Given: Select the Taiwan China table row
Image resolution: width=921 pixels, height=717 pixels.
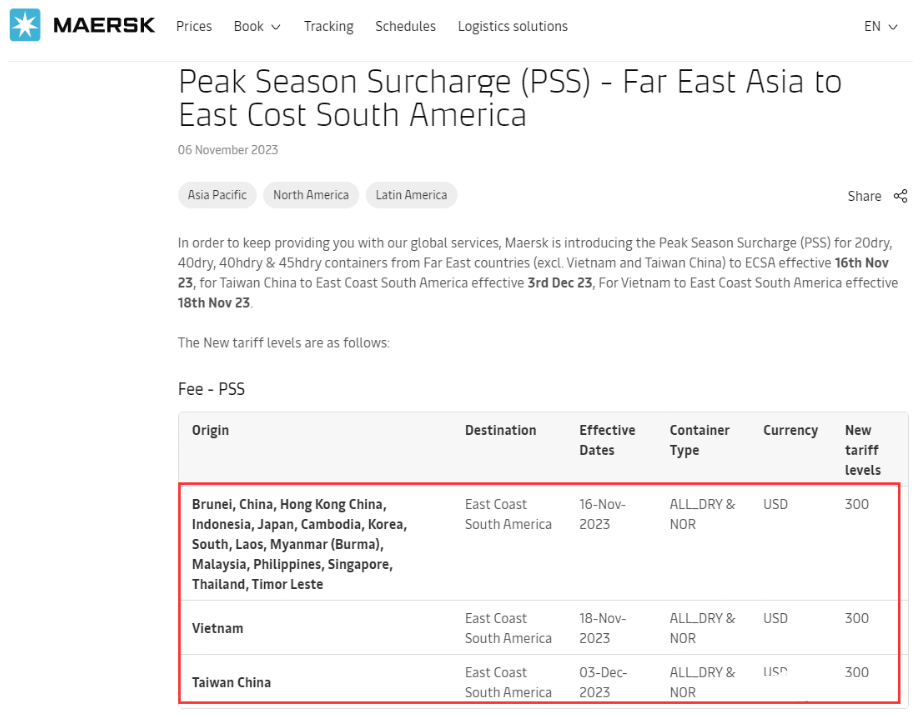Looking at the screenshot, I should tap(539, 679).
